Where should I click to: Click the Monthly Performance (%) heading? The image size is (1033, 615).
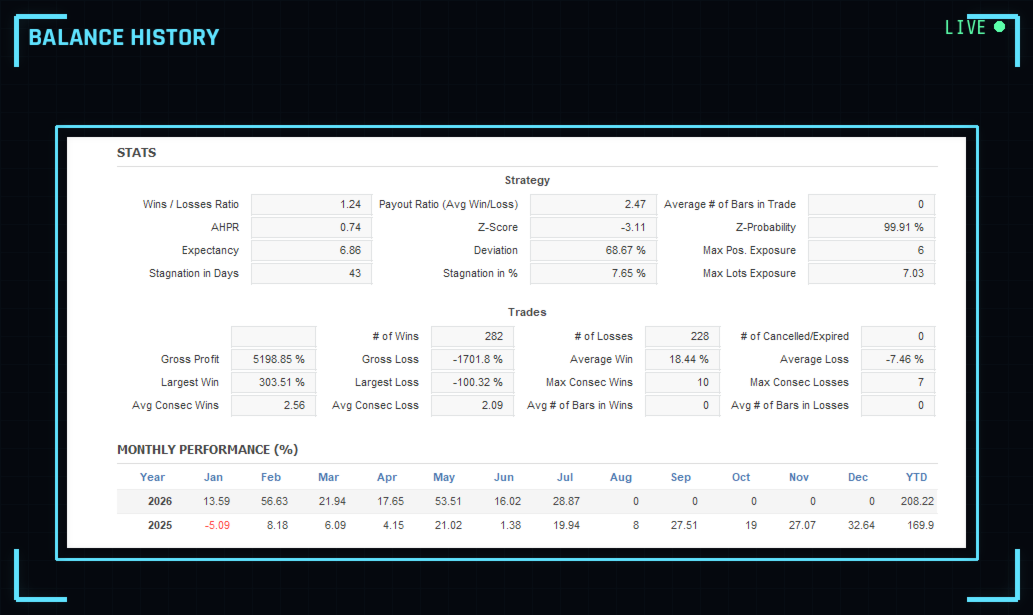[208, 450]
